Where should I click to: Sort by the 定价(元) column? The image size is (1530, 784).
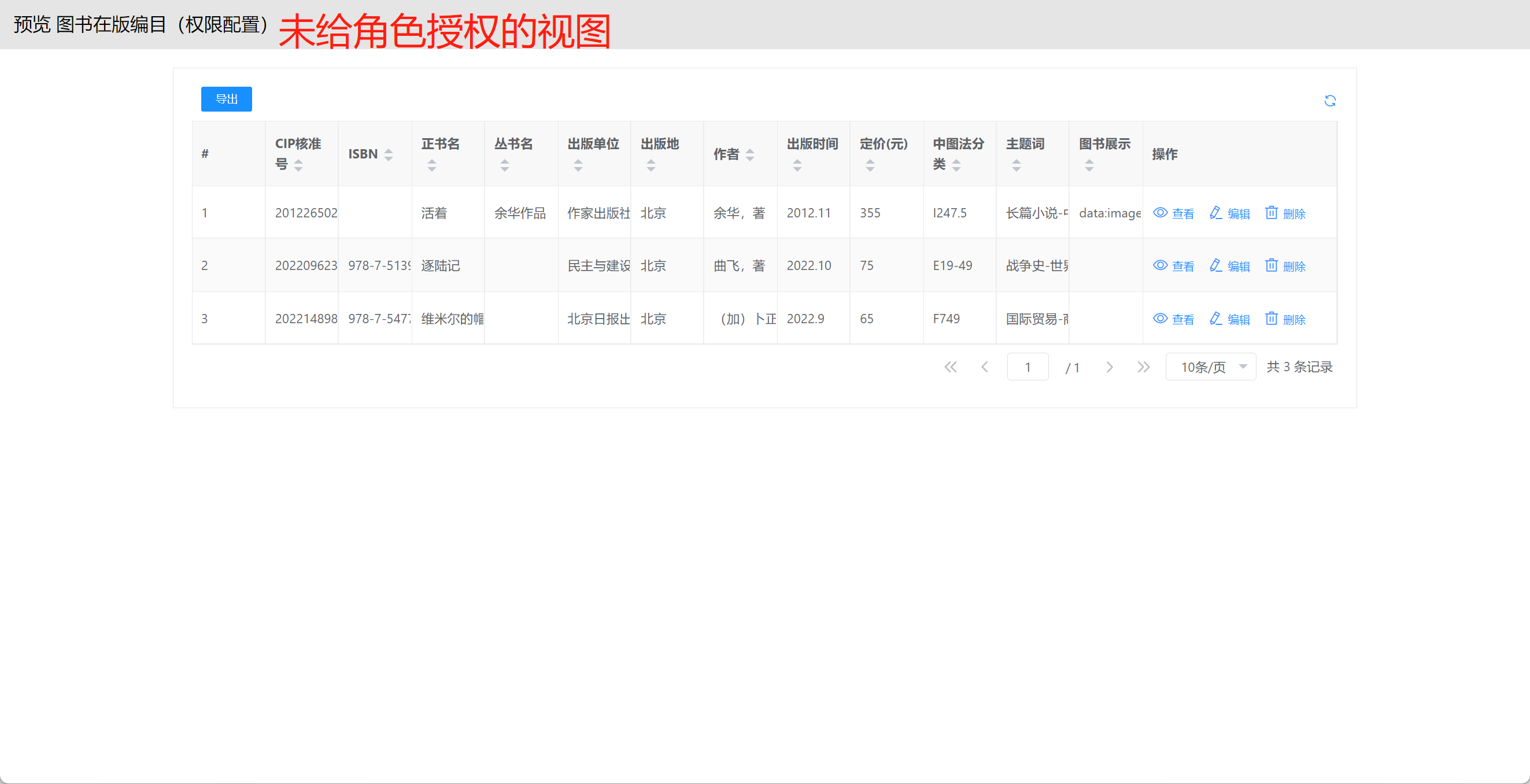coord(870,165)
